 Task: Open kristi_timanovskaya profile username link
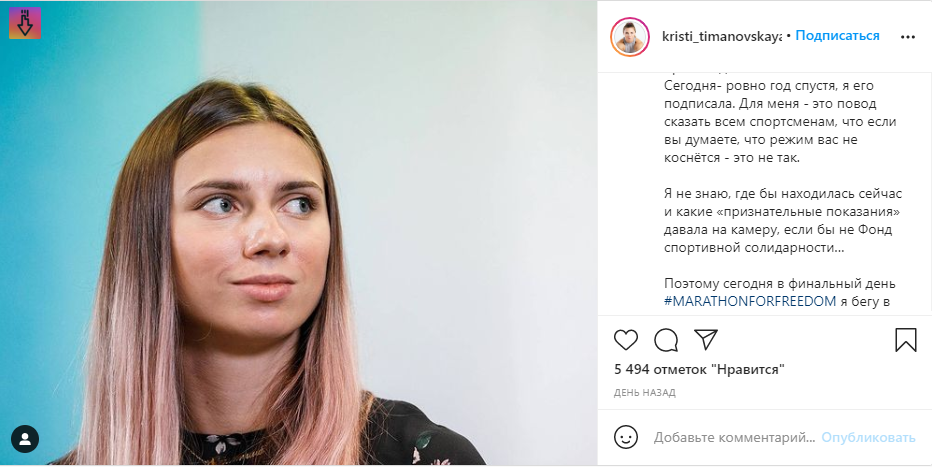[x=722, y=37]
